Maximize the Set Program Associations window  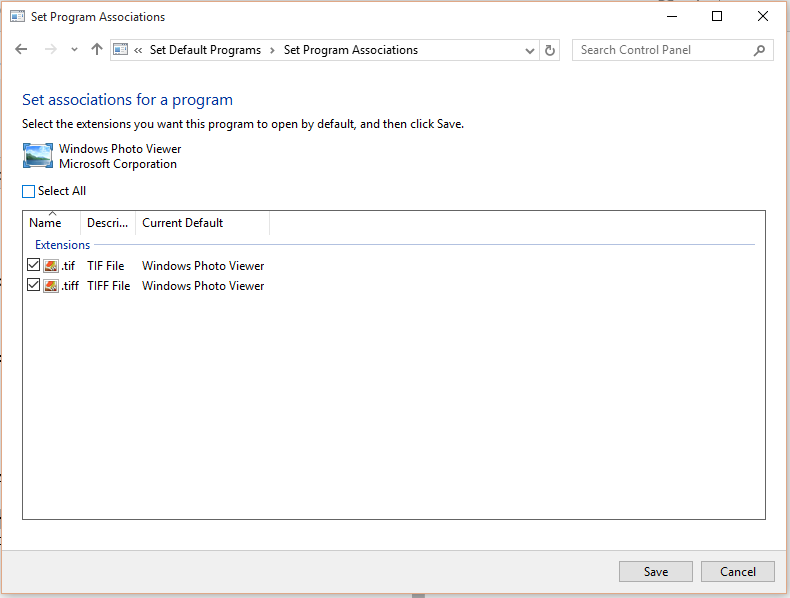[x=717, y=17]
